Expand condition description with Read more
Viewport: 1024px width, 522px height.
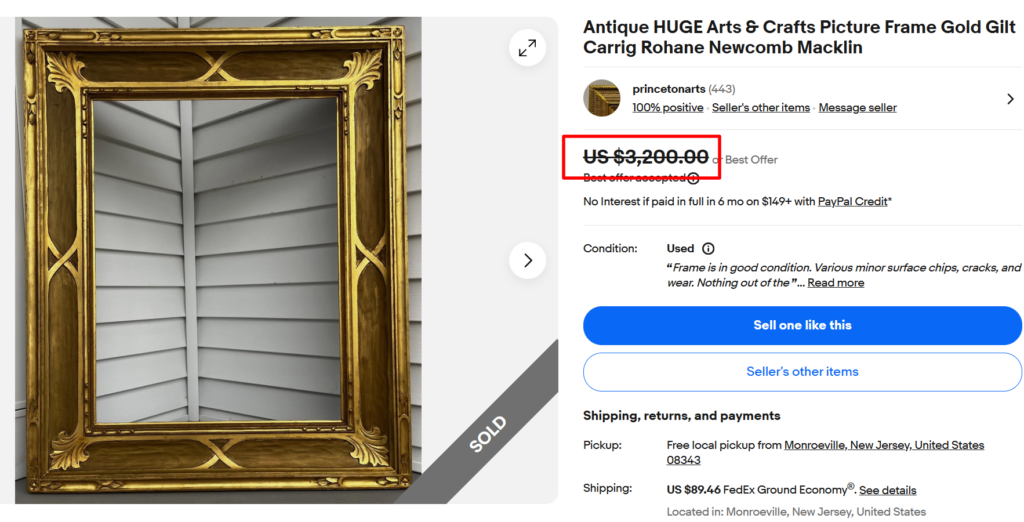pos(835,283)
